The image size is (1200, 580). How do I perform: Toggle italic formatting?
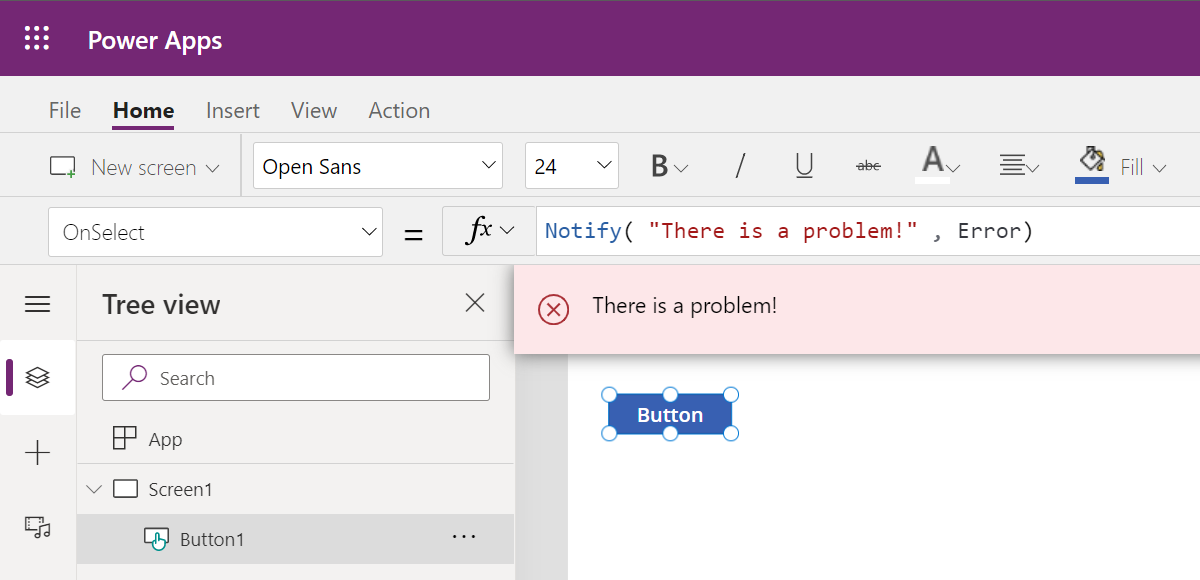(x=739, y=166)
